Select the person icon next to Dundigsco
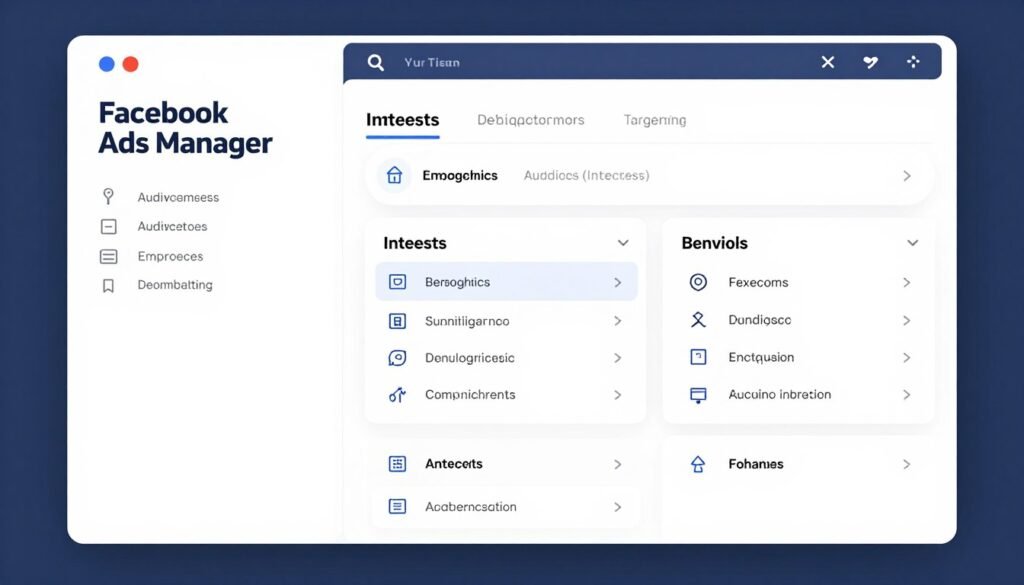This screenshot has height=585, width=1024. pyautogui.click(x=698, y=320)
